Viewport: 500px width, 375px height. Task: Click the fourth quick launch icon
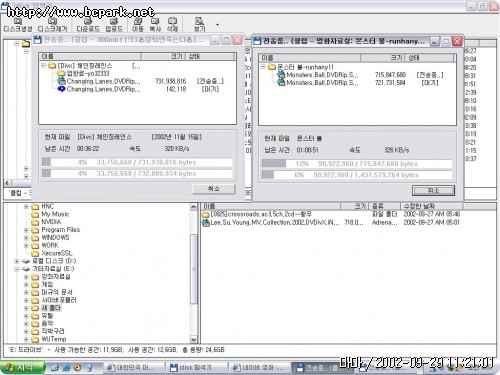coord(89,368)
